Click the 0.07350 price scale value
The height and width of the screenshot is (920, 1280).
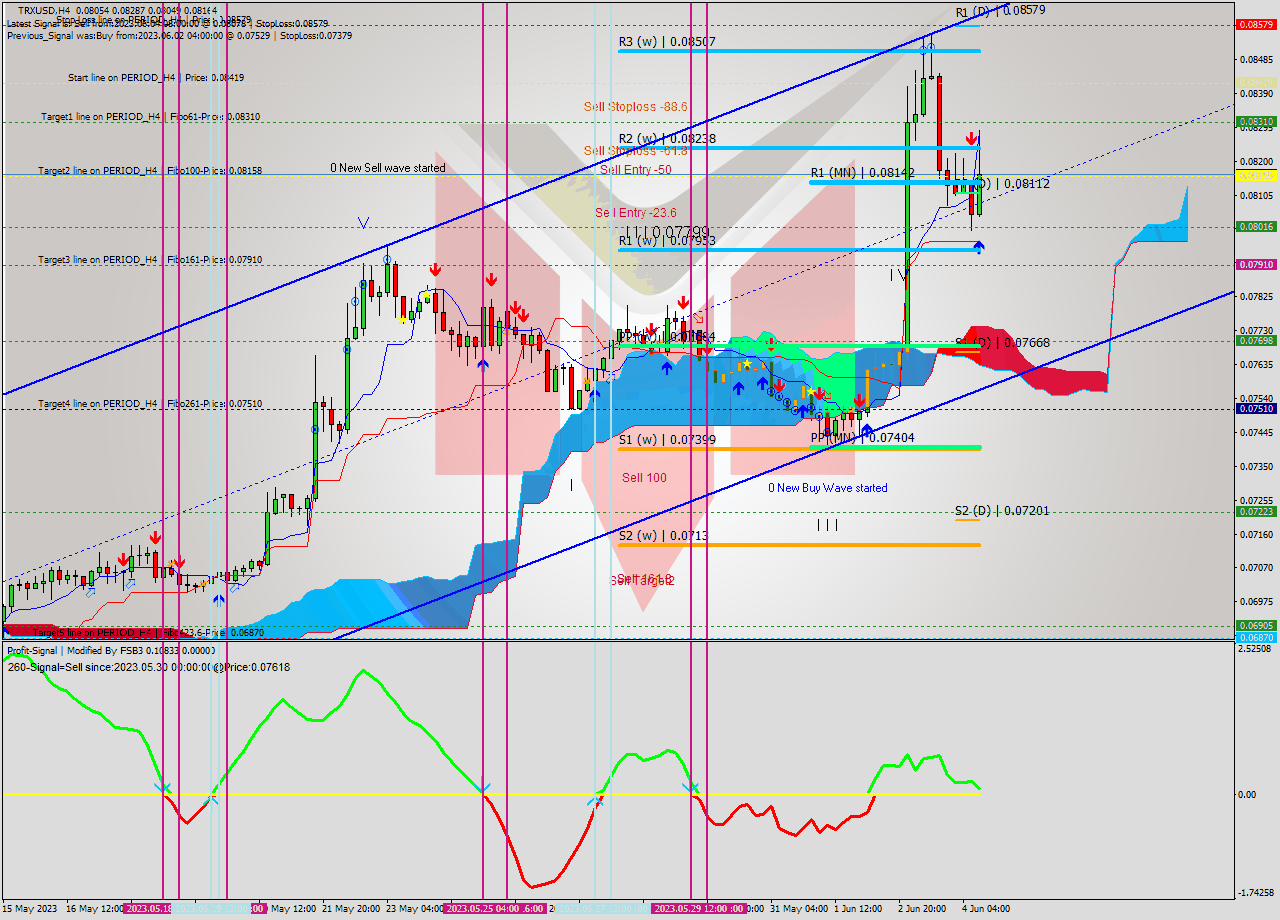click(1256, 467)
